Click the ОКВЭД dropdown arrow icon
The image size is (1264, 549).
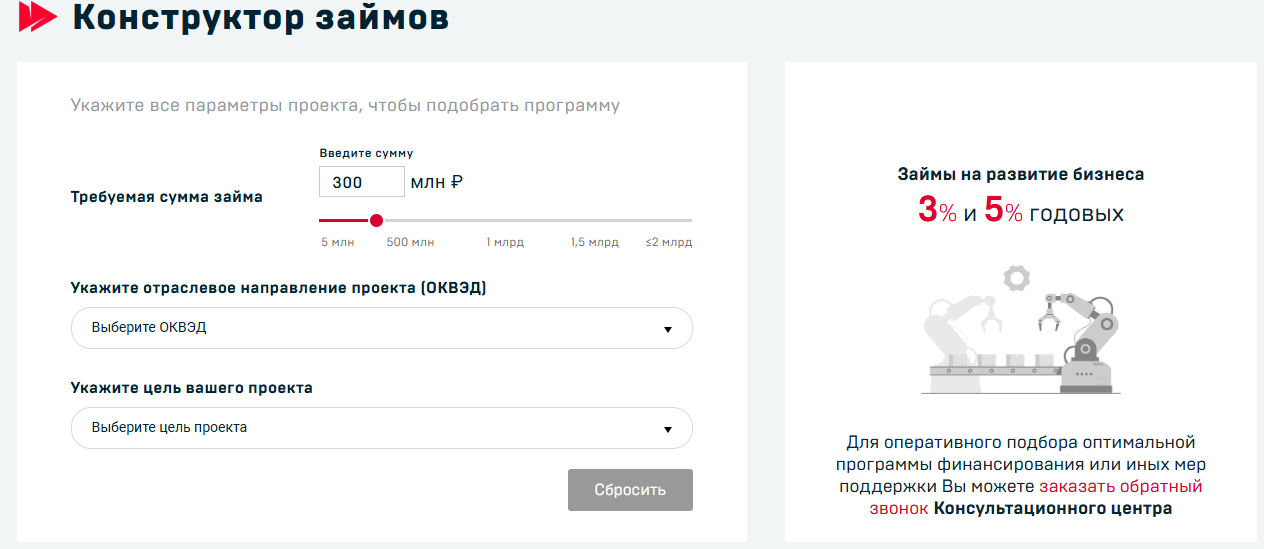pyautogui.click(x=668, y=329)
